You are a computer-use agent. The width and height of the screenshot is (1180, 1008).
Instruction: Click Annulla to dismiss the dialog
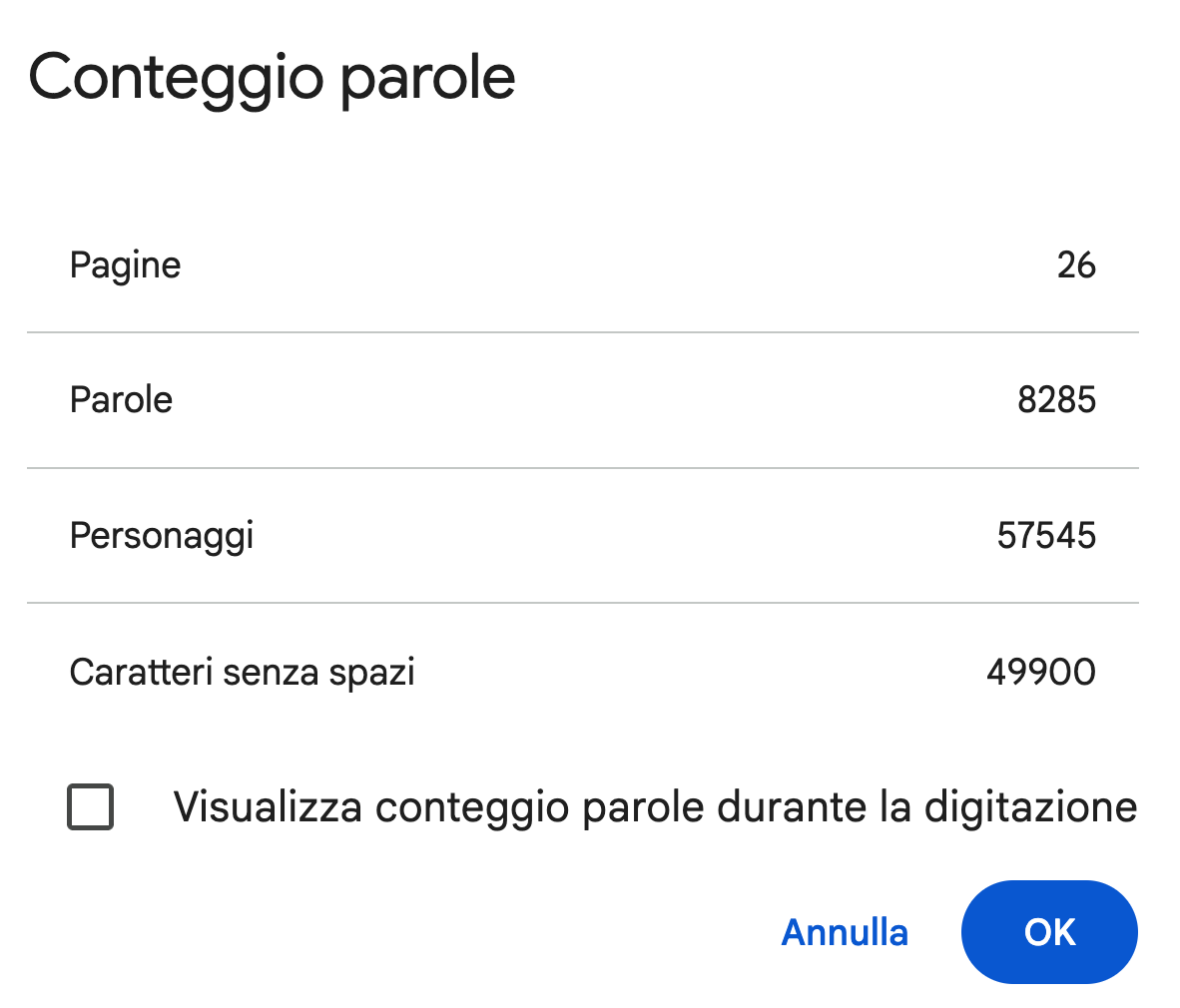click(844, 932)
